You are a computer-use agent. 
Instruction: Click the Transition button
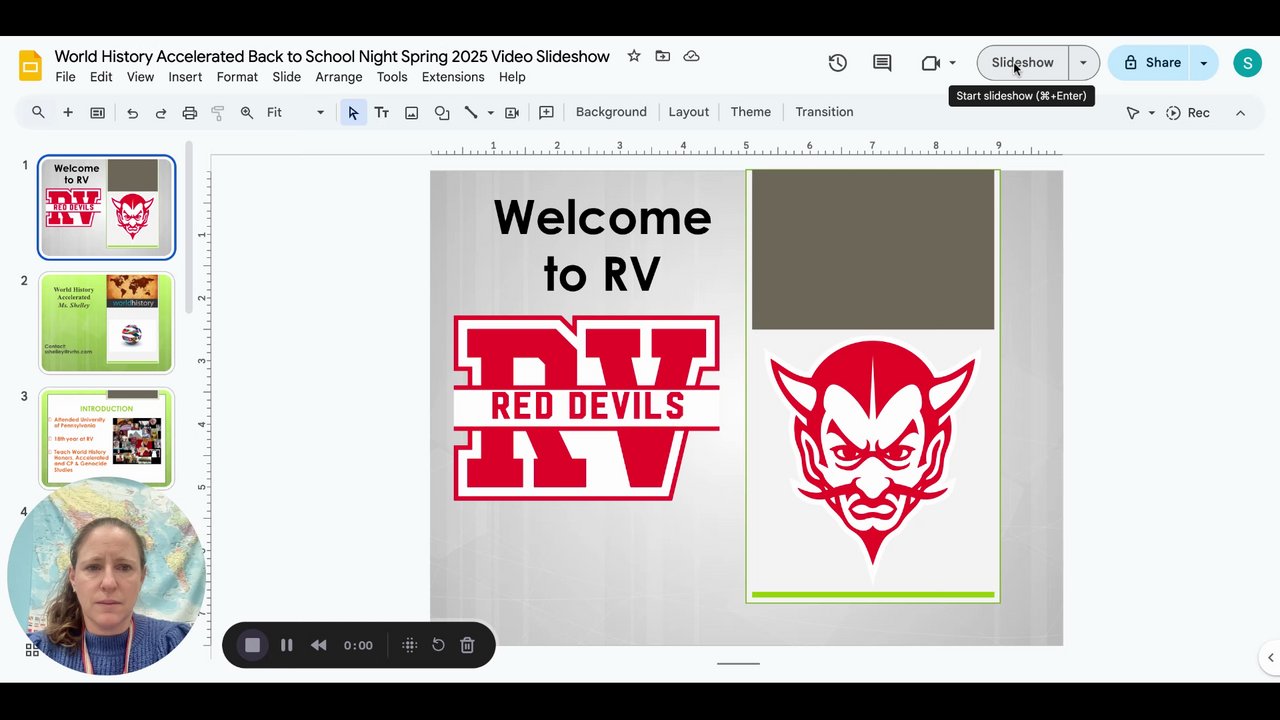coord(824,112)
